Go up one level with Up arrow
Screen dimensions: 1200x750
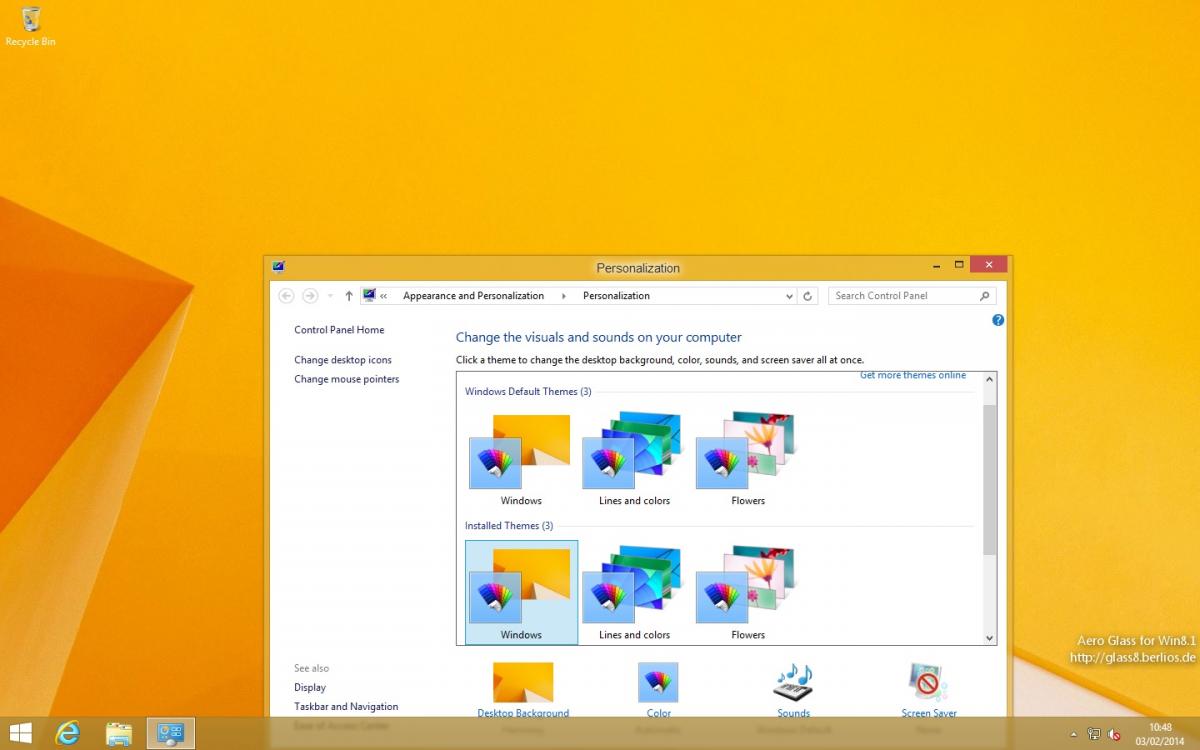click(x=349, y=296)
